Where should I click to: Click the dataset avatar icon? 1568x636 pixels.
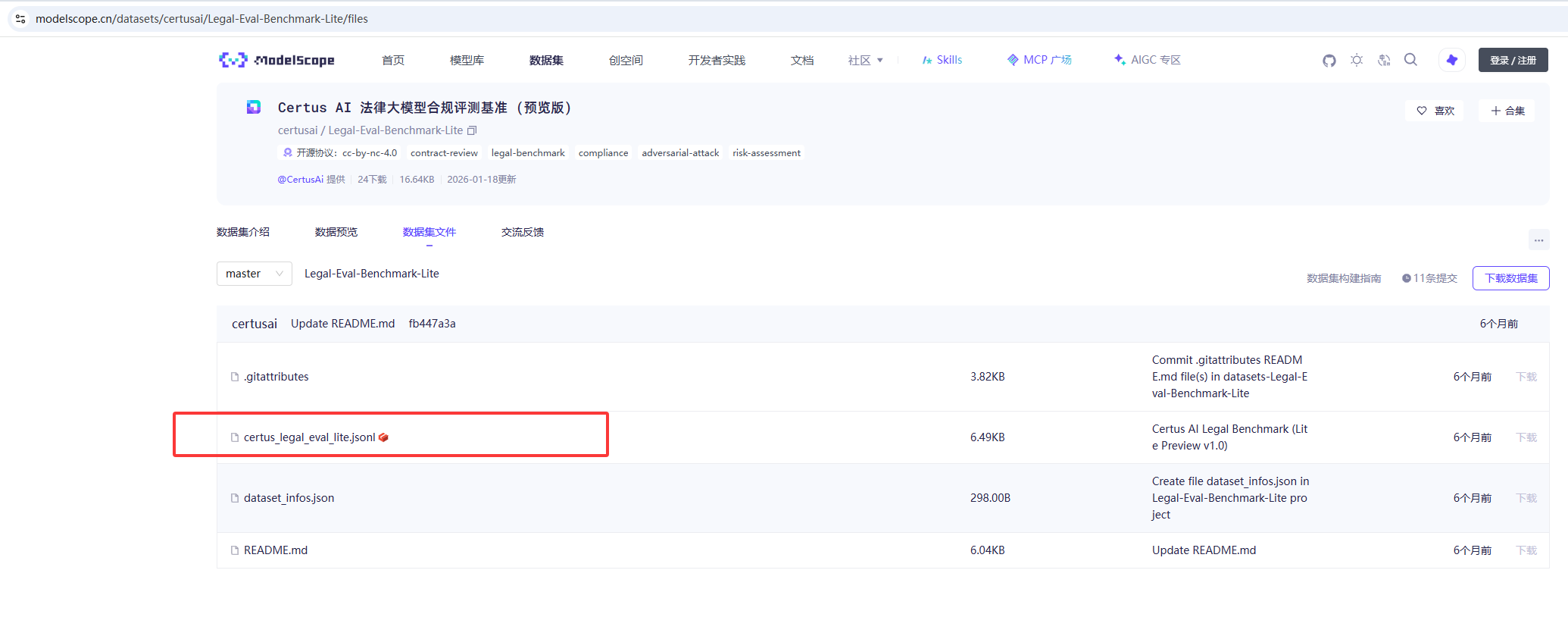coord(254,107)
